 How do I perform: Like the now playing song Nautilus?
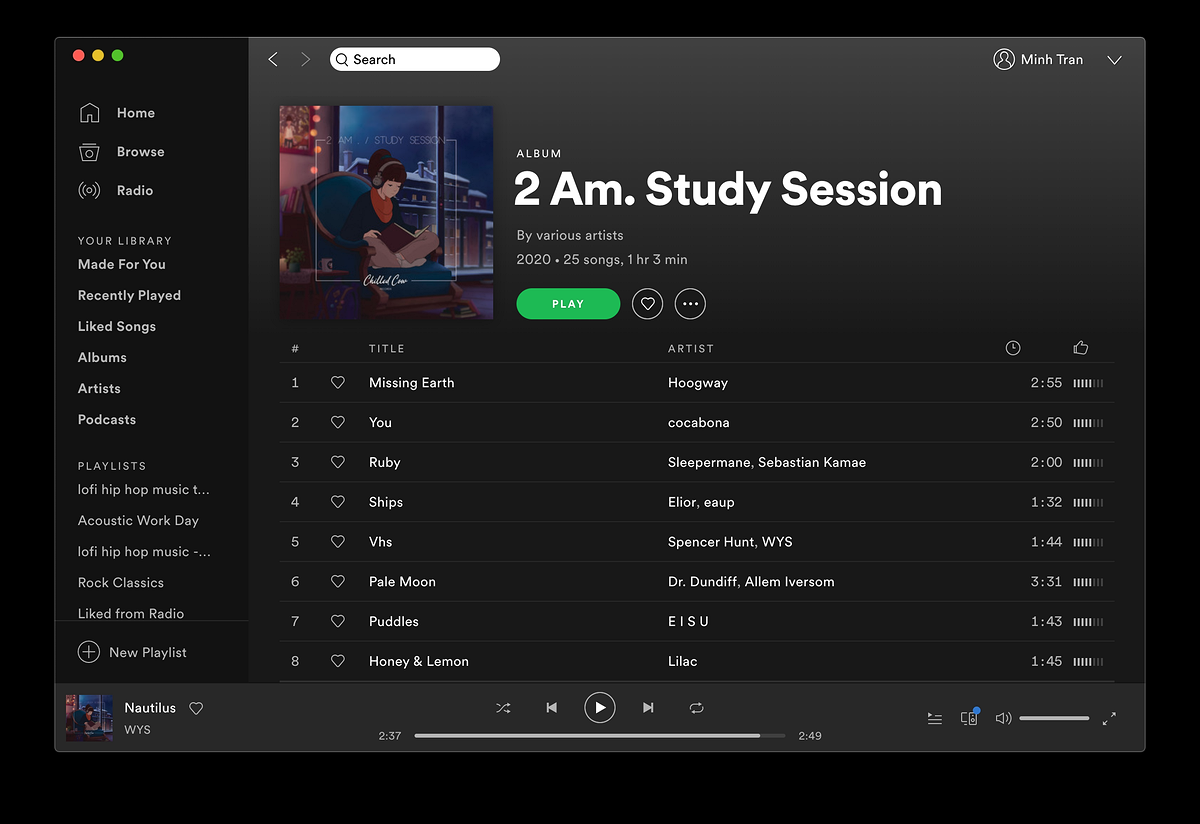(196, 708)
